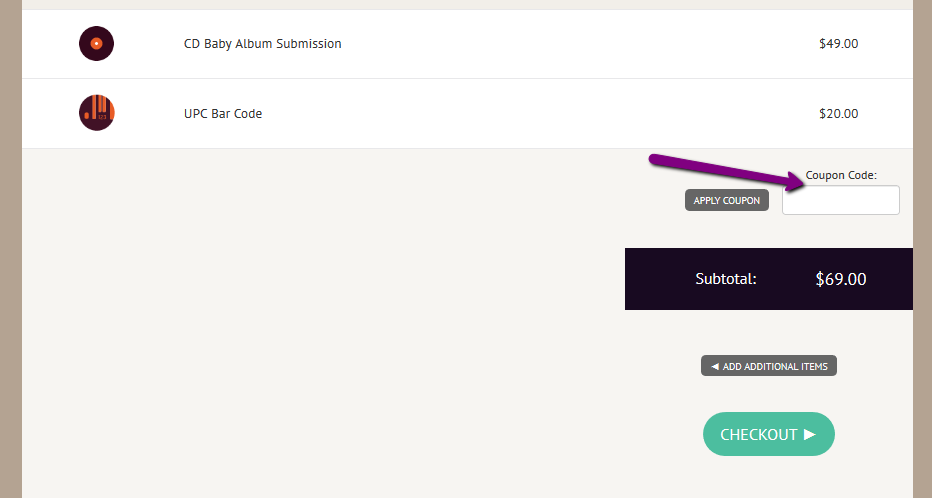Click the $20.00 bar code price
Image resolution: width=932 pixels, height=498 pixels.
(x=838, y=114)
